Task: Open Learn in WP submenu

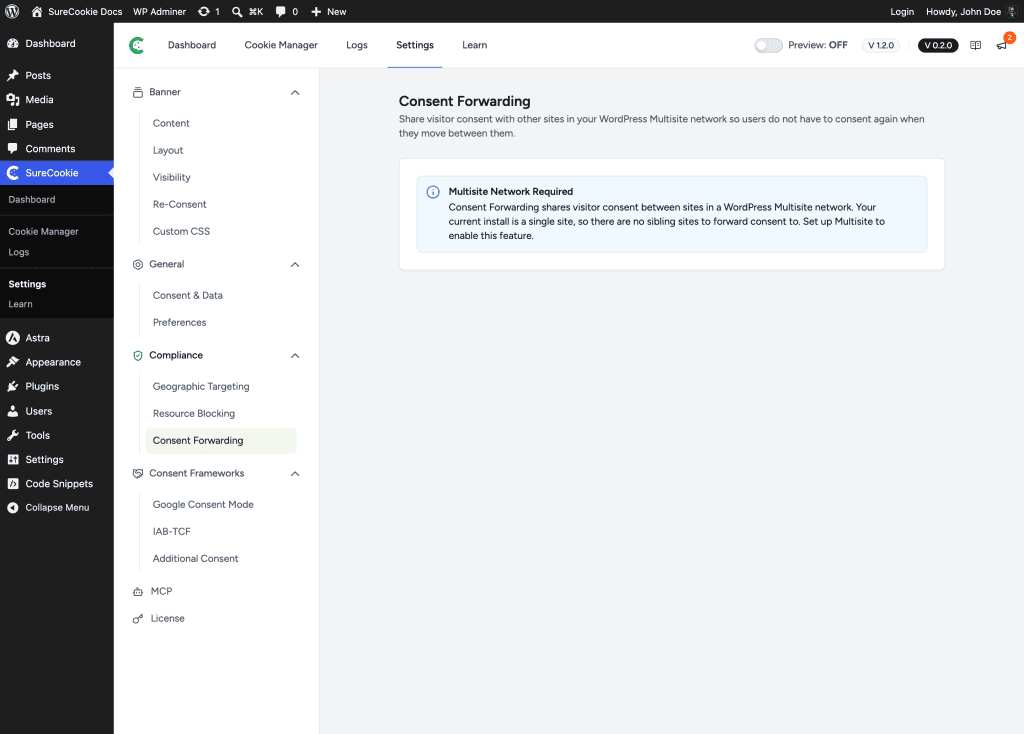Action: 20,304
